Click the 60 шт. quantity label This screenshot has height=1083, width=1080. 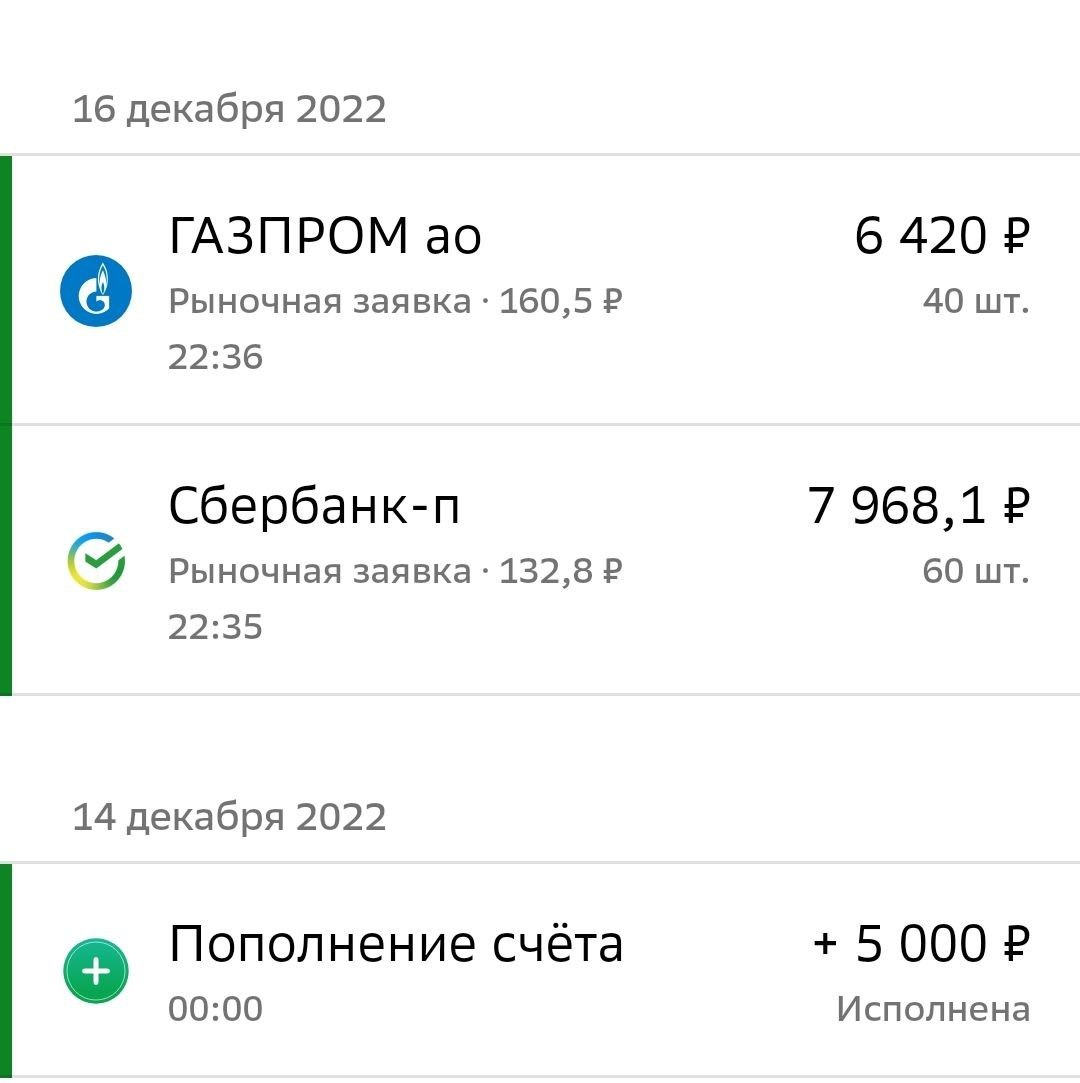click(975, 571)
